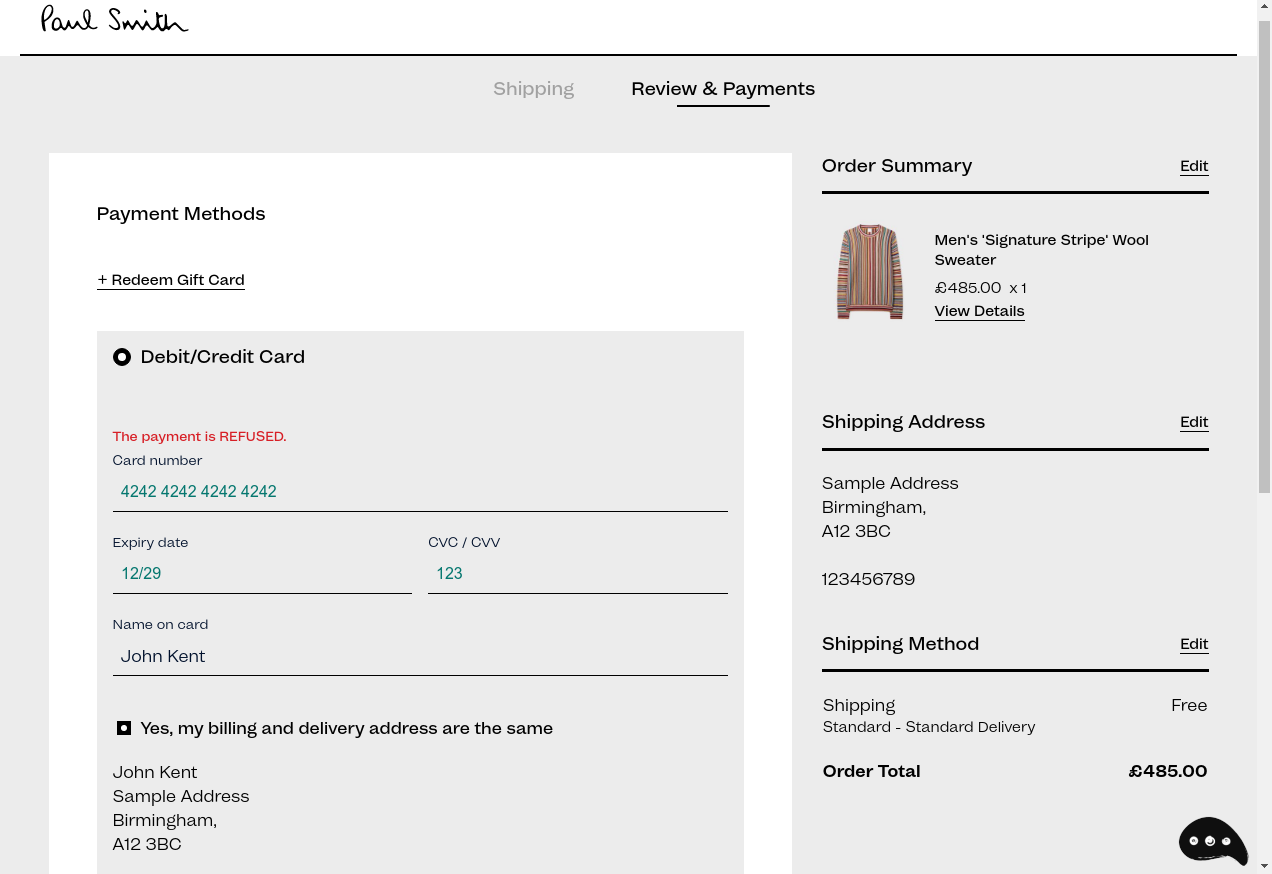Click the item price £485.00 x 1
This screenshot has height=874, width=1272.
[980, 288]
